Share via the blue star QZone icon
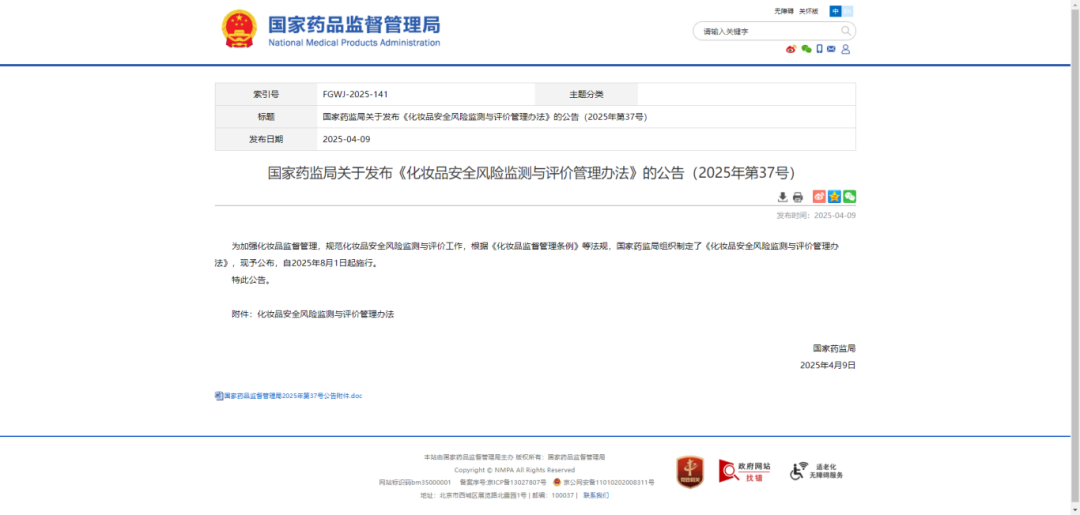Screen dimensions: 1080x515 pos(834,197)
